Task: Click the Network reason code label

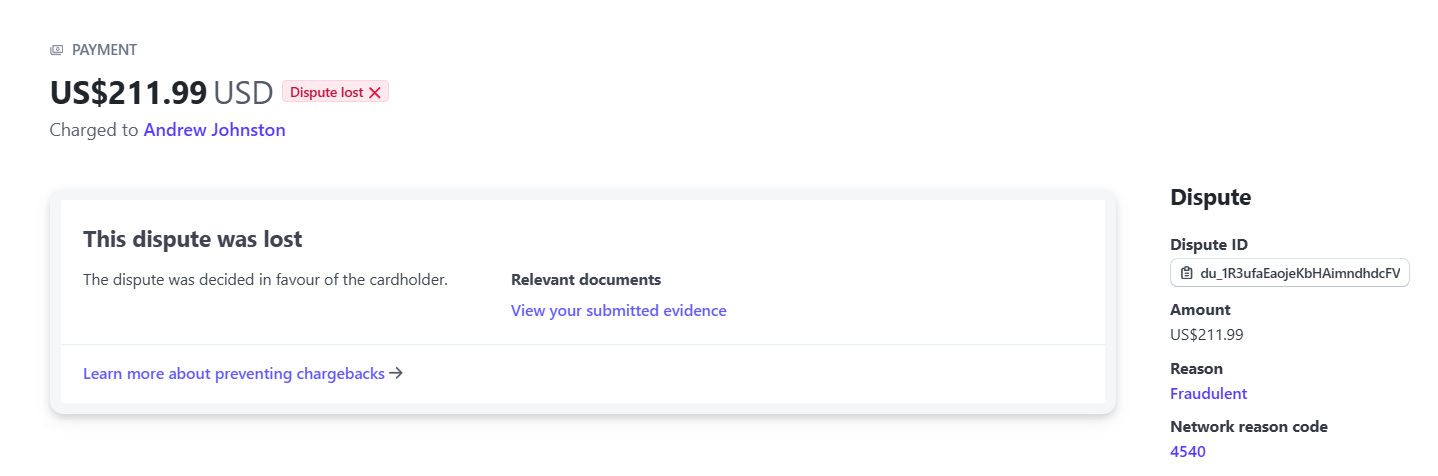Action: [1249, 426]
